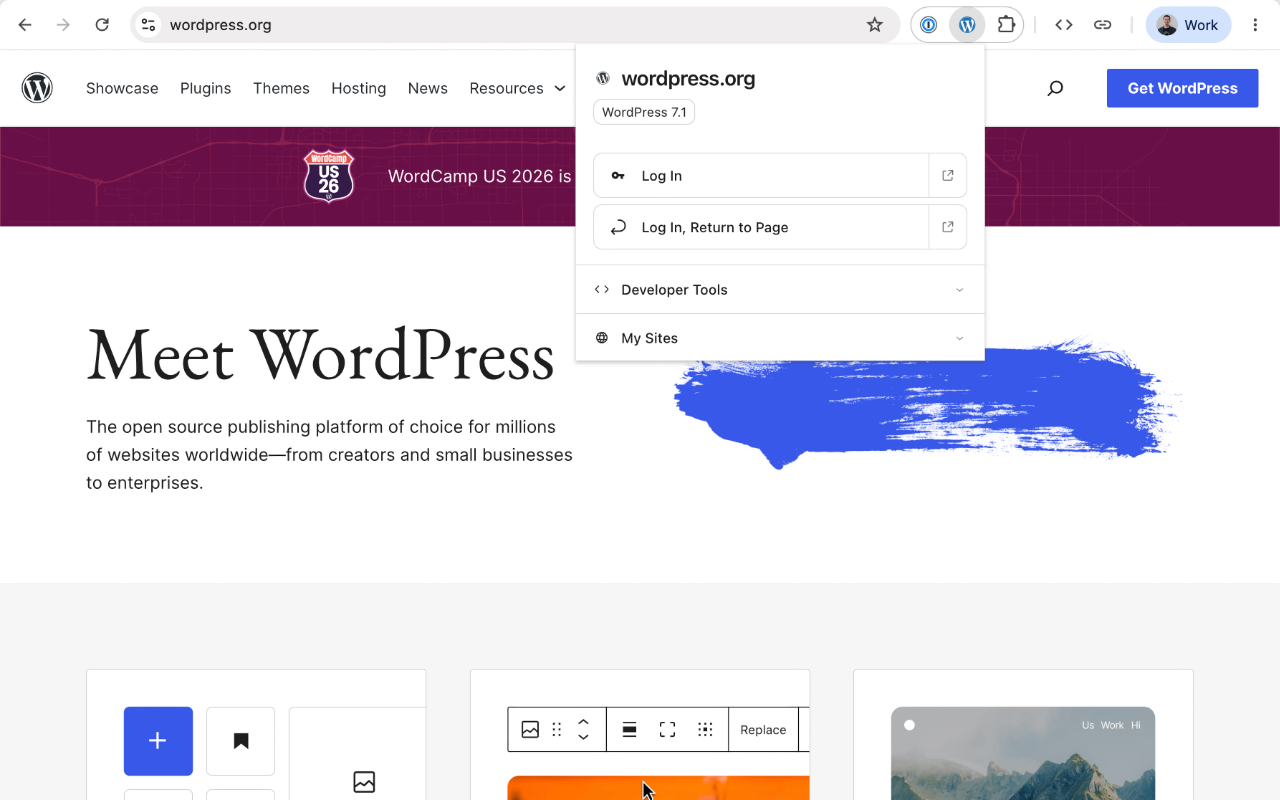This screenshot has height=800, width=1280.
Task: Click Log In in the extension popup
Action: coord(761,176)
